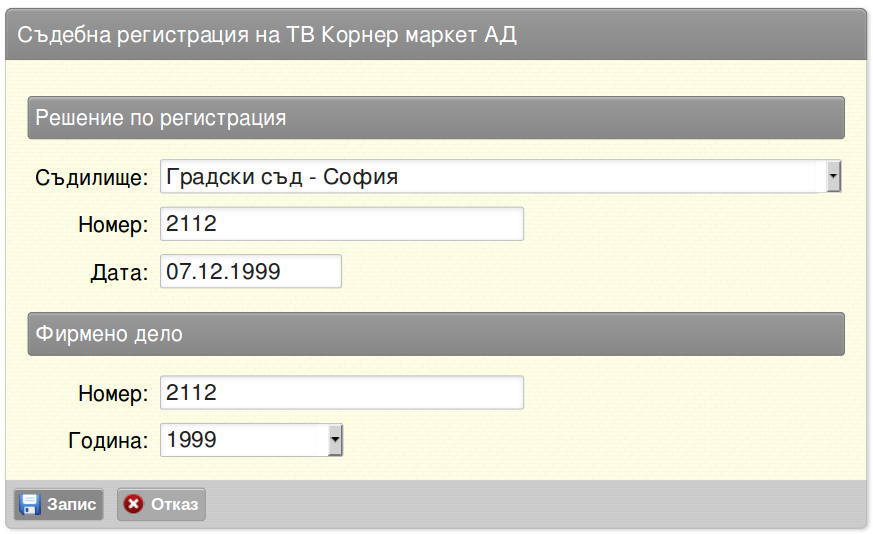Click the Отказ button label
Viewport: 873px width, 534px height.
point(174,504)
